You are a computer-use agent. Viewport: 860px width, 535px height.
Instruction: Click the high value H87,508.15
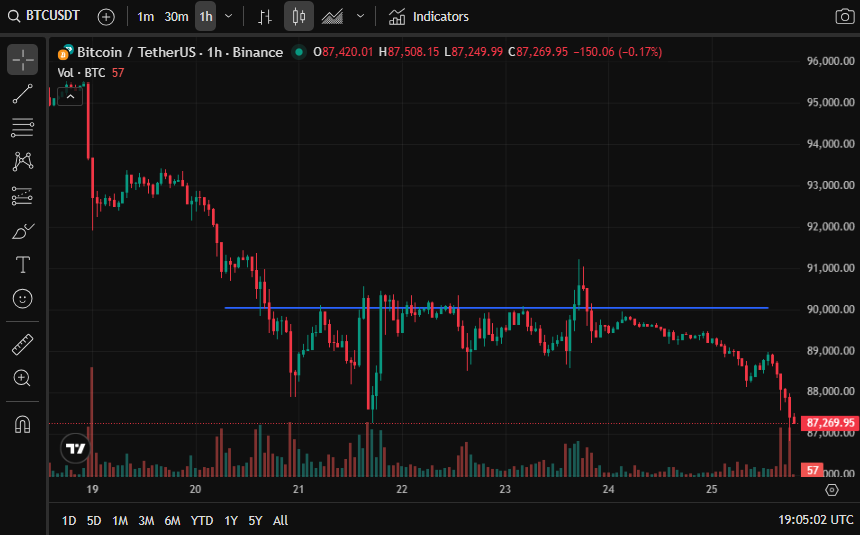[x=409, y=52]
